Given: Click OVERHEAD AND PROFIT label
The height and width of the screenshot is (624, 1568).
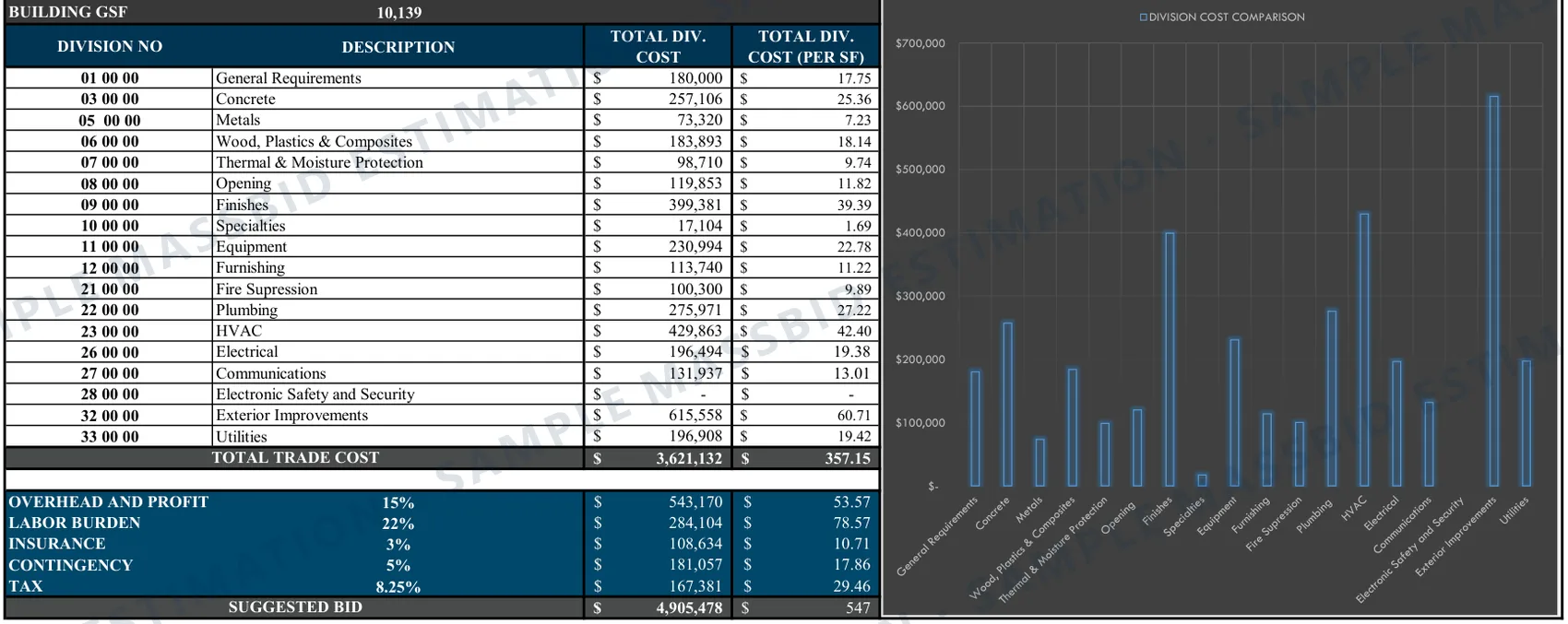Looking at the screenshot, I should (109, 502).
